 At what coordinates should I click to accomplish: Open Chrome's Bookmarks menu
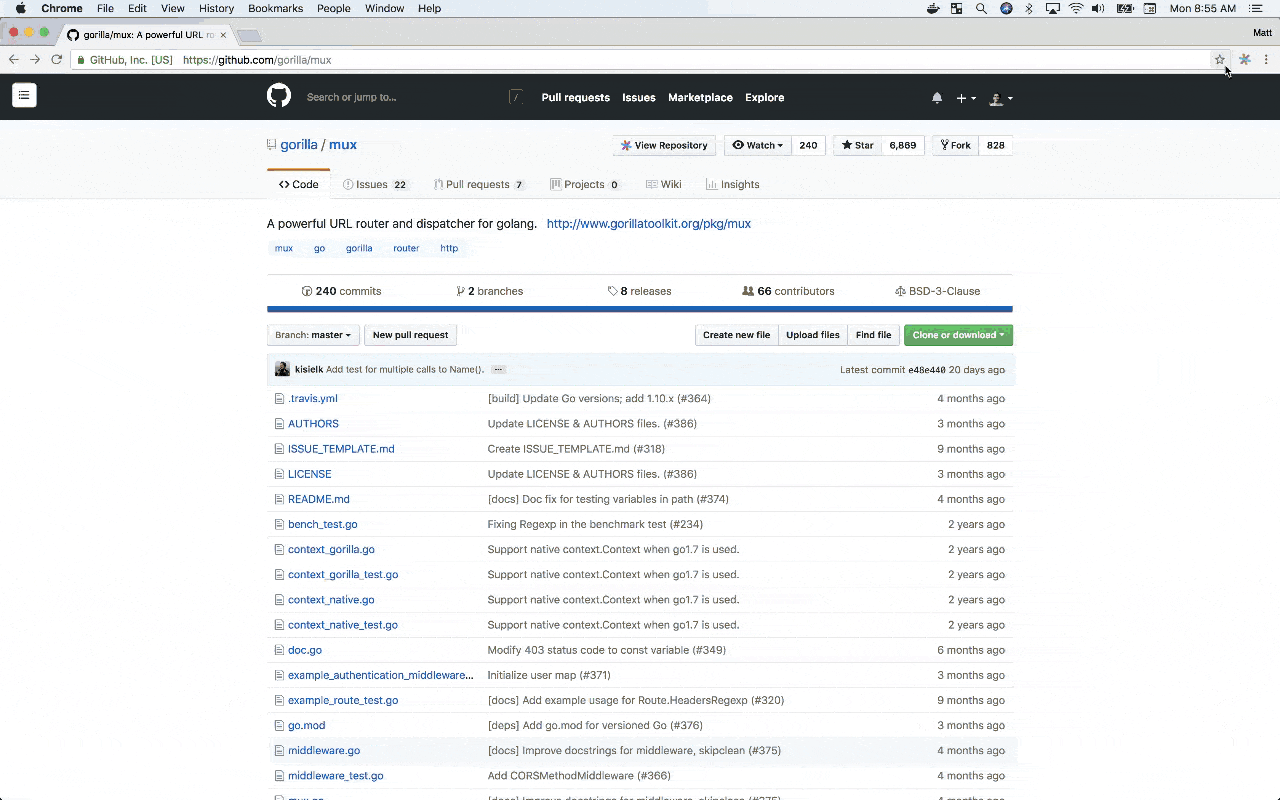coord(275,8)
